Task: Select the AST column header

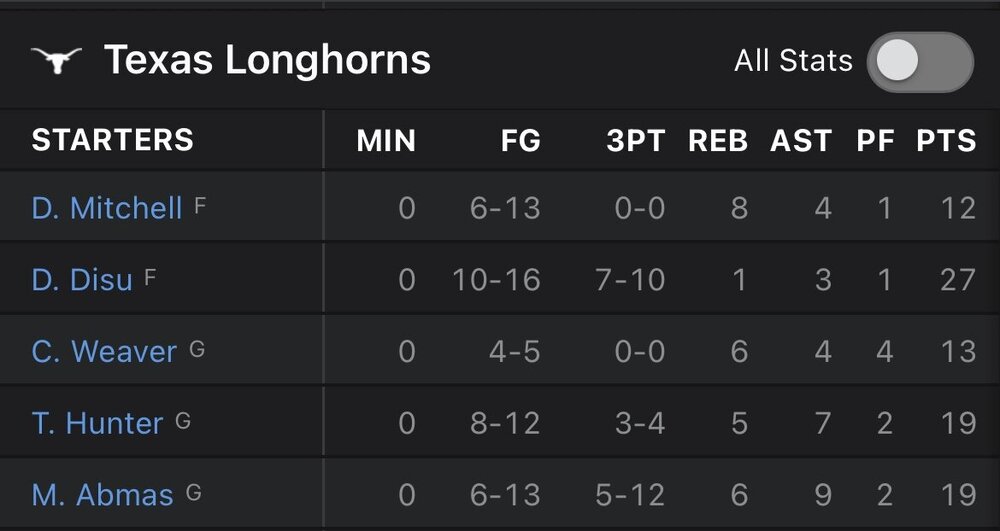Action: pos(800,141)
